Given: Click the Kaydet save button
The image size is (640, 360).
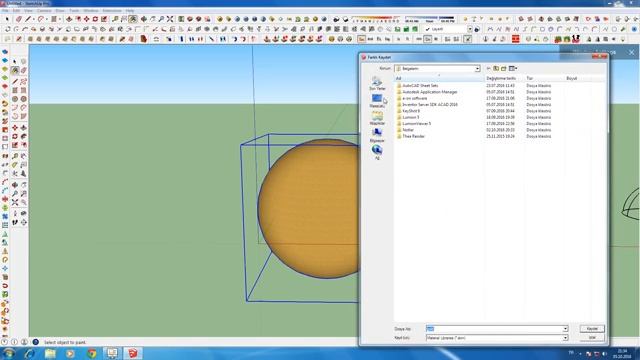Looking at the screenshot, I should (592, 329).
